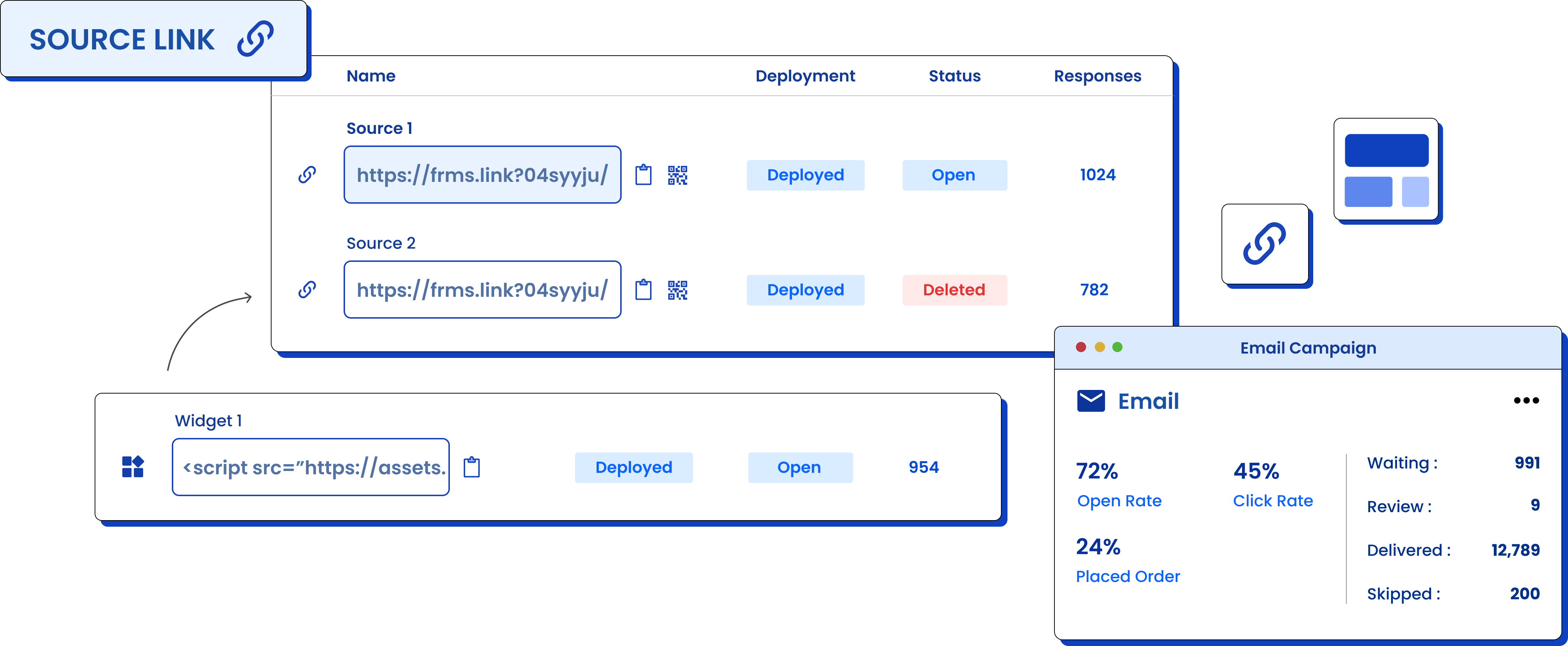Click the large link icon tile
This screenshot has width=1568, height=646.
click(1265, 244)
